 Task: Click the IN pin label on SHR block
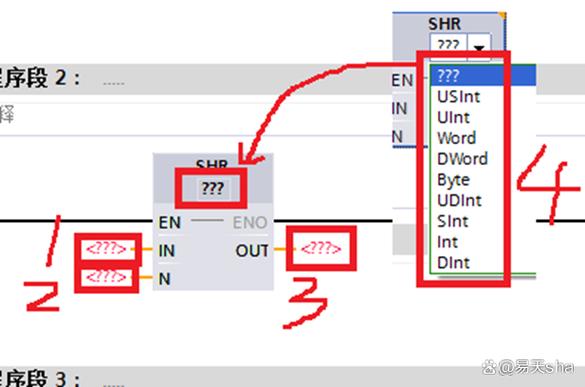[166, 251]
